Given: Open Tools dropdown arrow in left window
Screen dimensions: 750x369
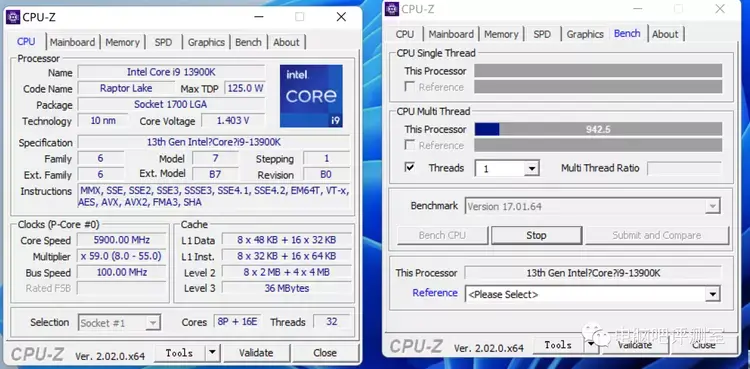Looking at the screenshot, I should 212,353.
